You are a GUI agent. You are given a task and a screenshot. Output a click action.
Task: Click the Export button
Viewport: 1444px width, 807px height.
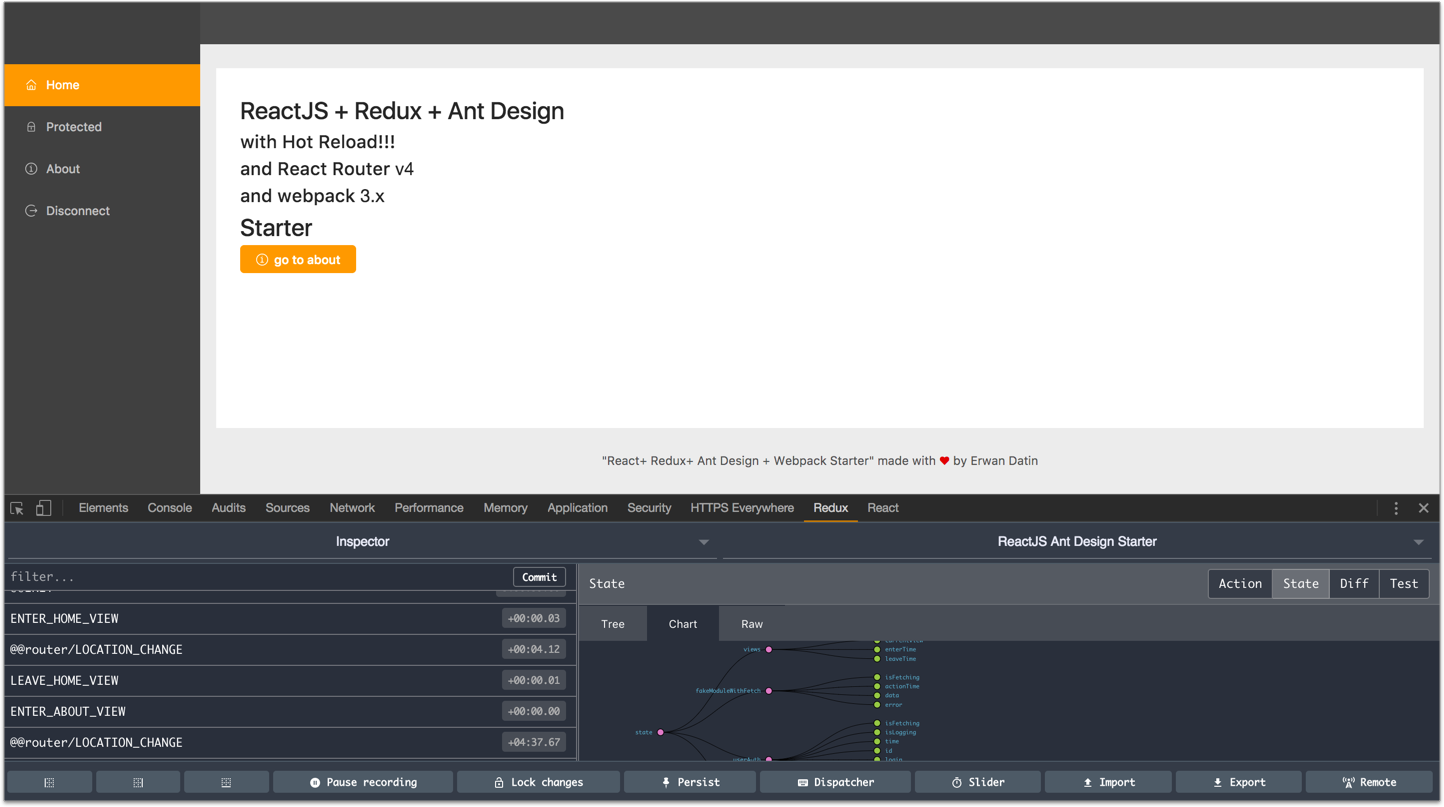coord(1239,782)
